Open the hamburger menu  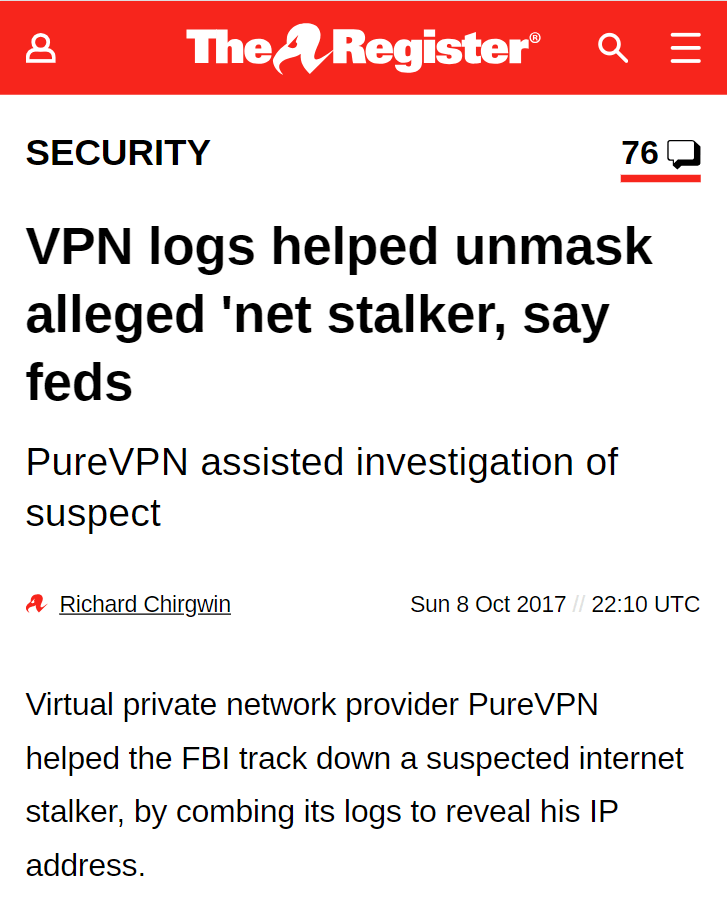tap(685, 47)
